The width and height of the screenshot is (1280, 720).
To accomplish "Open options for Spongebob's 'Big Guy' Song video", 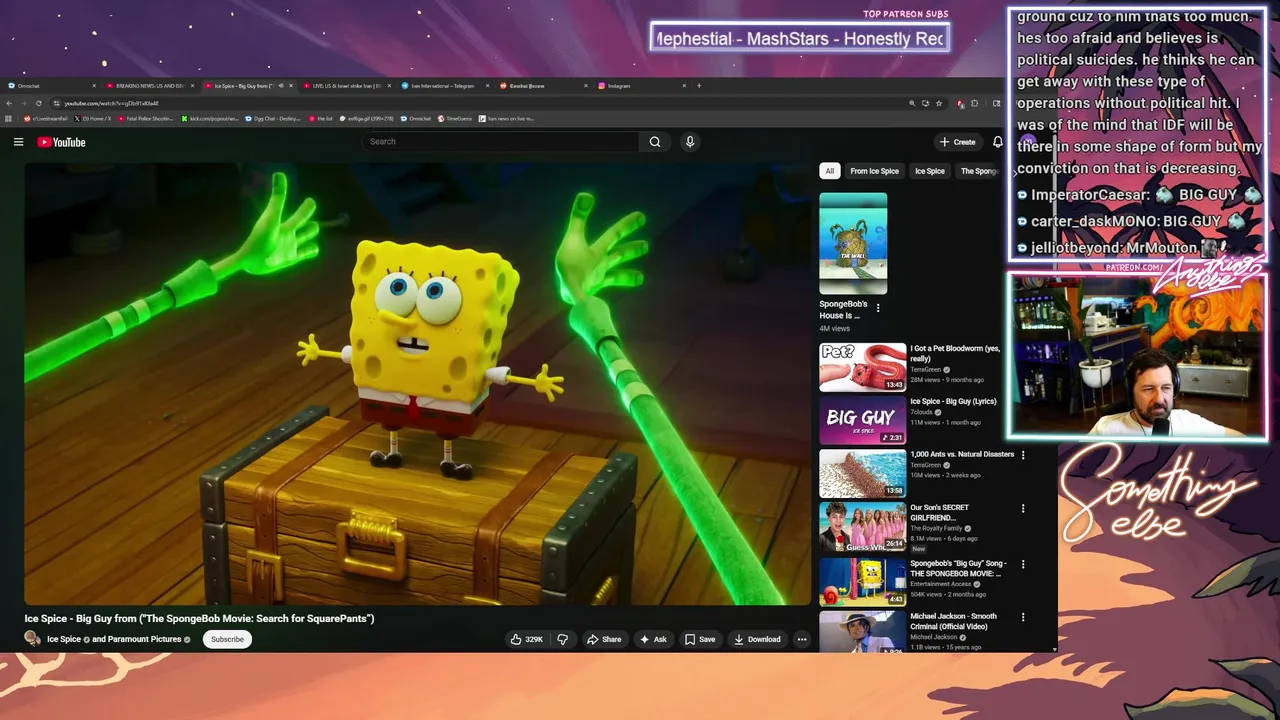I will (x=1023, y=565).
